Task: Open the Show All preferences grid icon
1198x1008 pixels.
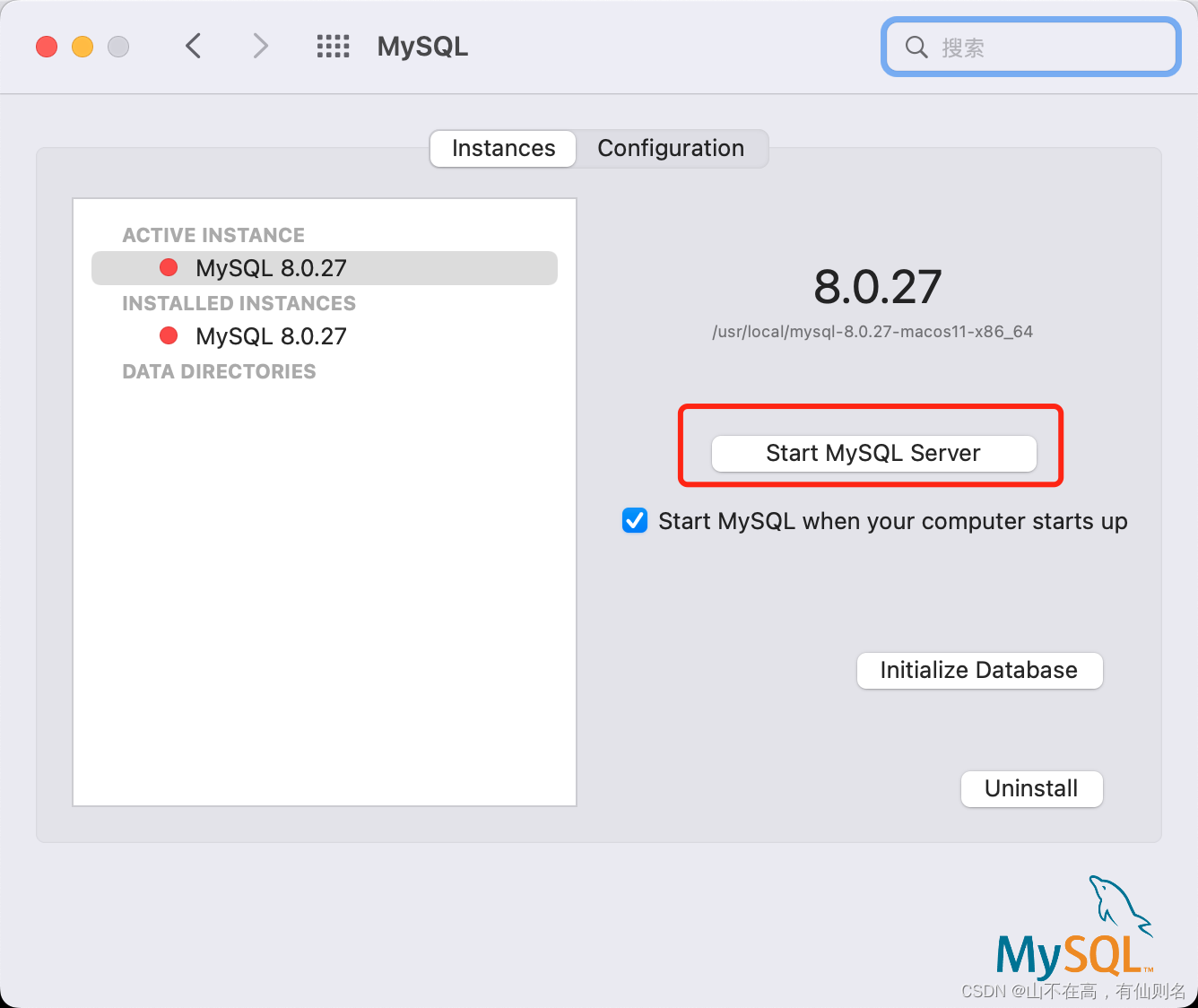Action: [x=333, y=46]
